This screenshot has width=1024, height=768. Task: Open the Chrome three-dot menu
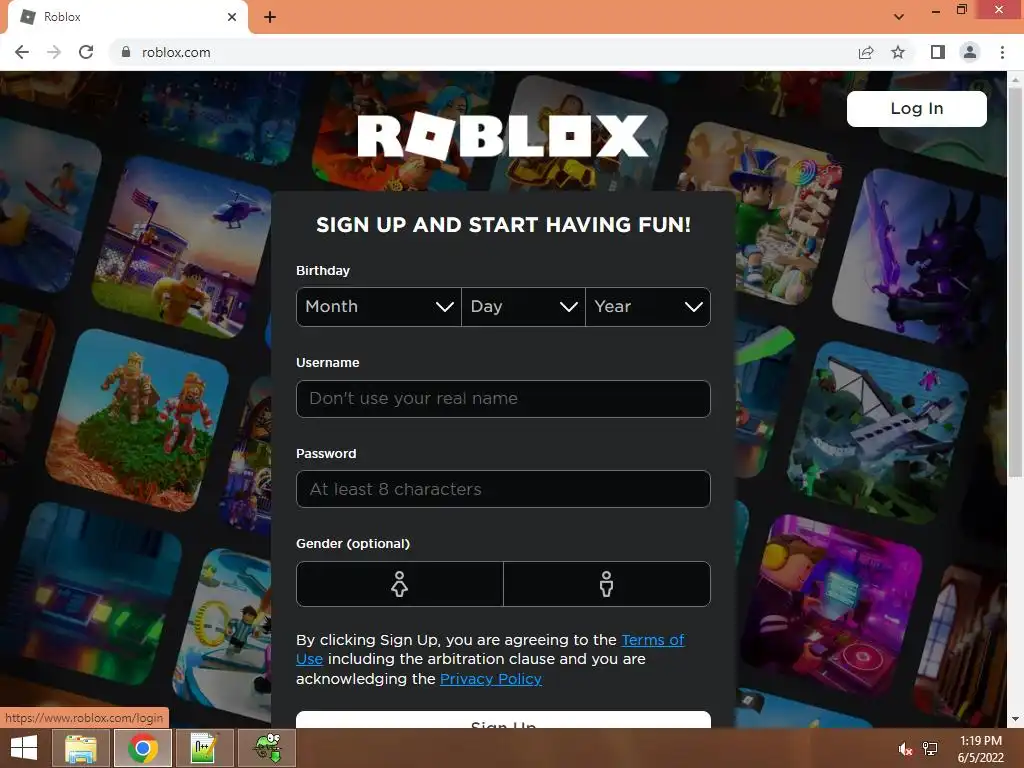click(1002, 52)
